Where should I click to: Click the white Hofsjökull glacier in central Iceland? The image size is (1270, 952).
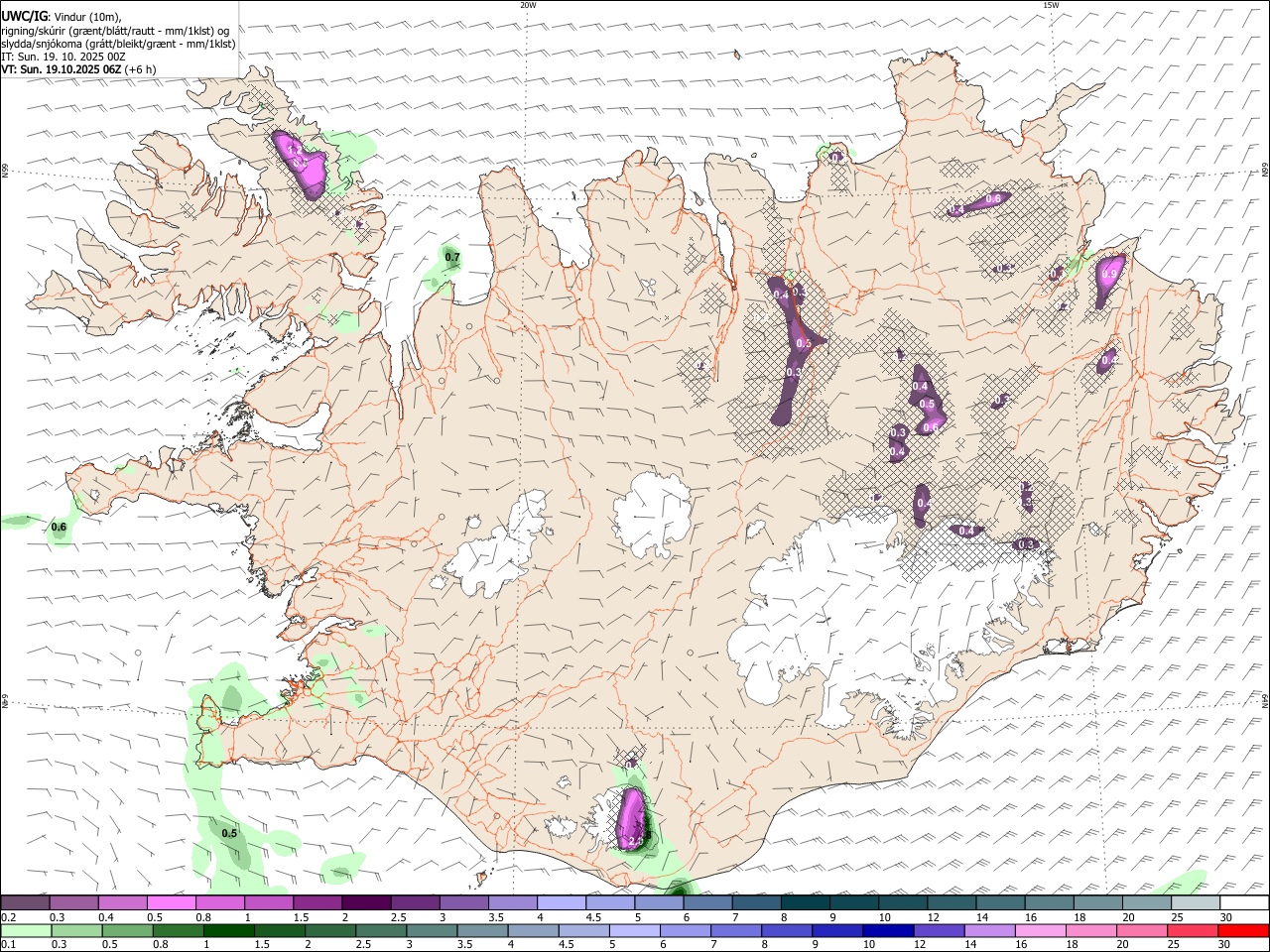click(x=653, y=516)
